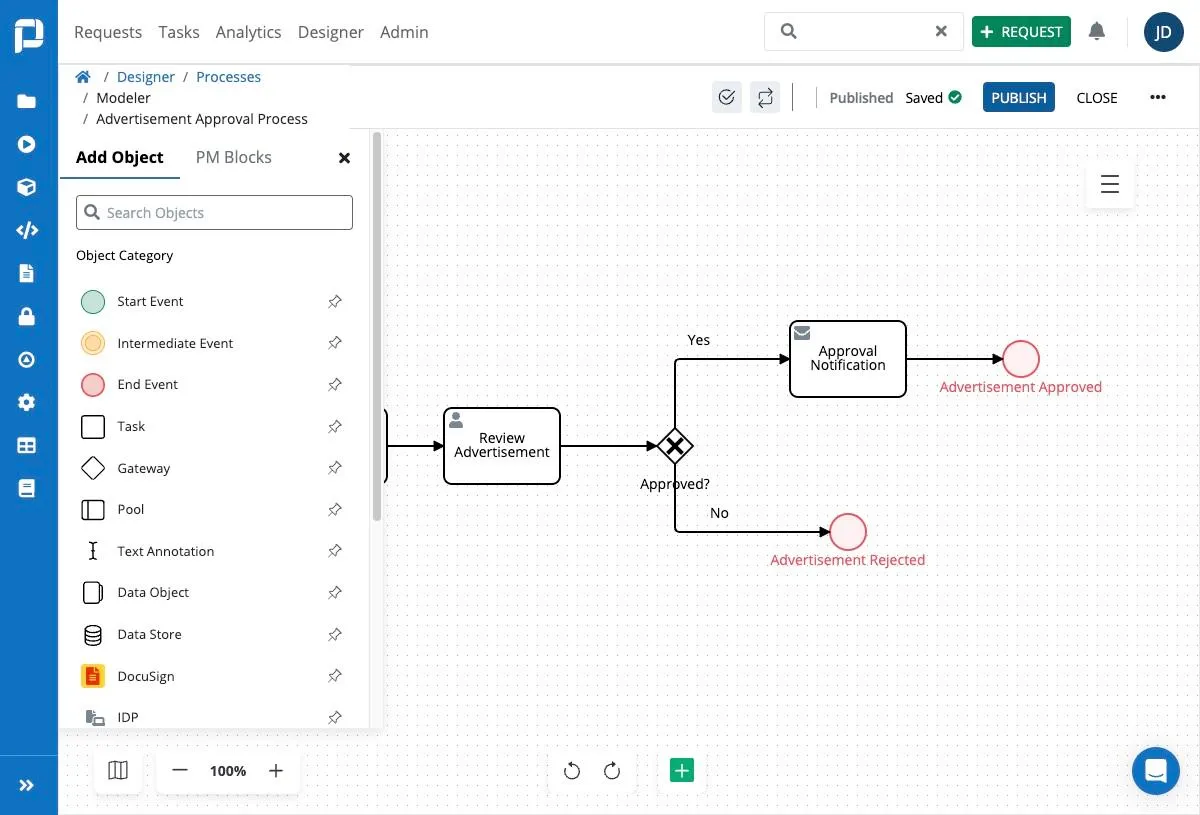Click the PUBLISH button

[1019, 97]
